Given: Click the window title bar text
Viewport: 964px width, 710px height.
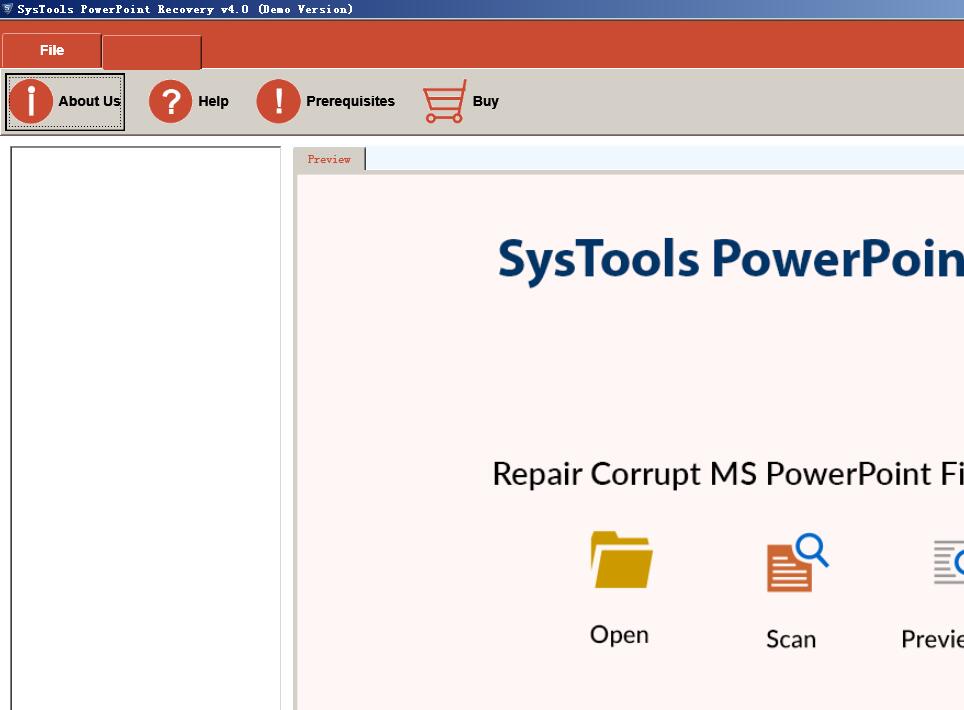Looking at the screenshot, I should 185,9.
